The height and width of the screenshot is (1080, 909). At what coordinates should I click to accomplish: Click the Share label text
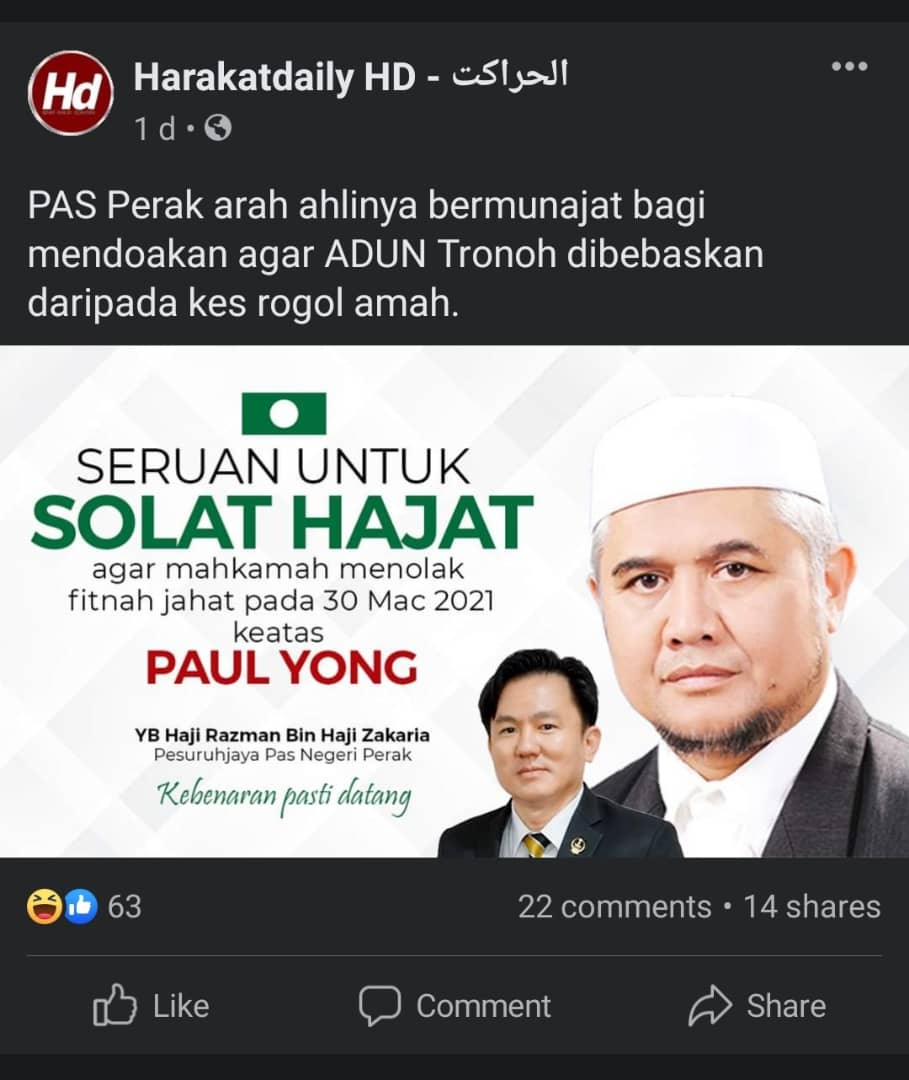coord(786,1006)
